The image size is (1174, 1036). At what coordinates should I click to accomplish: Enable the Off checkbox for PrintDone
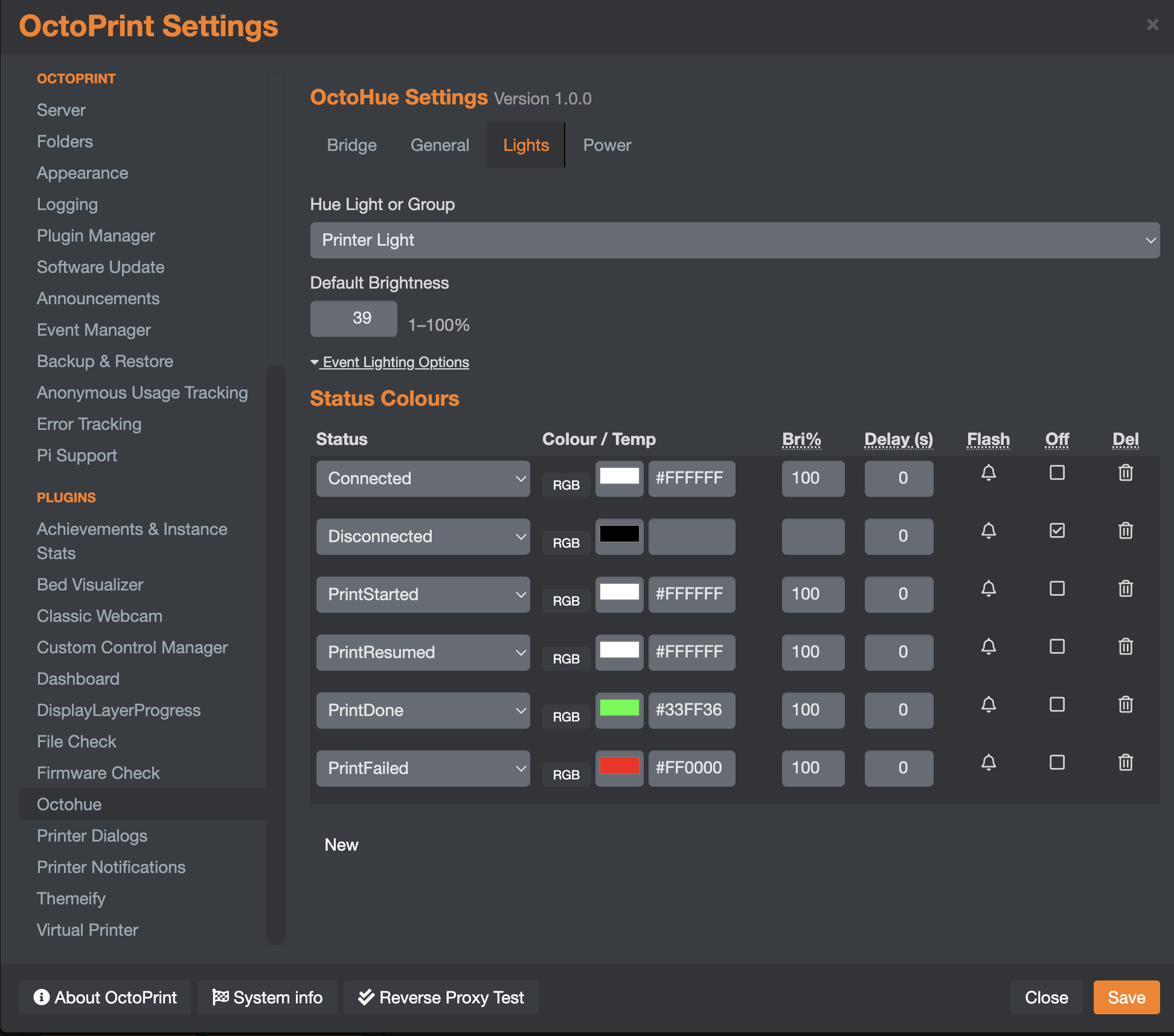coord(1057,705)
